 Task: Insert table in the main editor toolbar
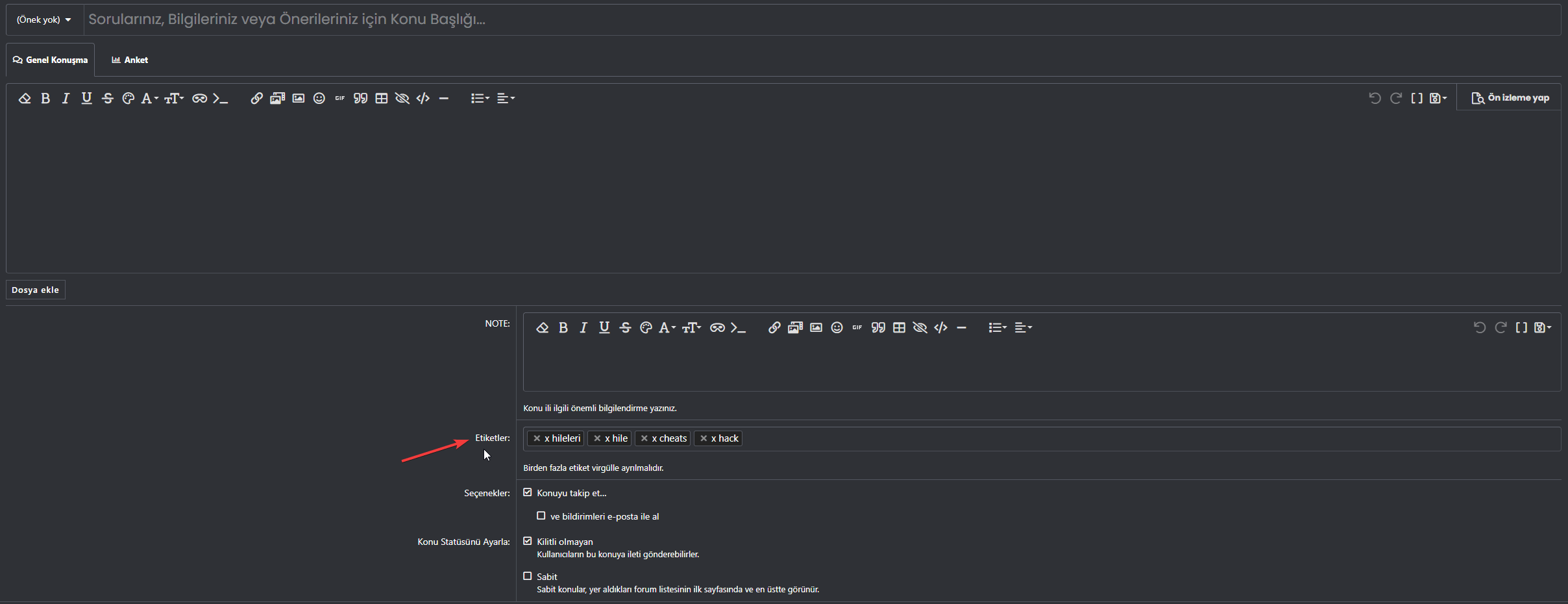[x=382, y=98]
